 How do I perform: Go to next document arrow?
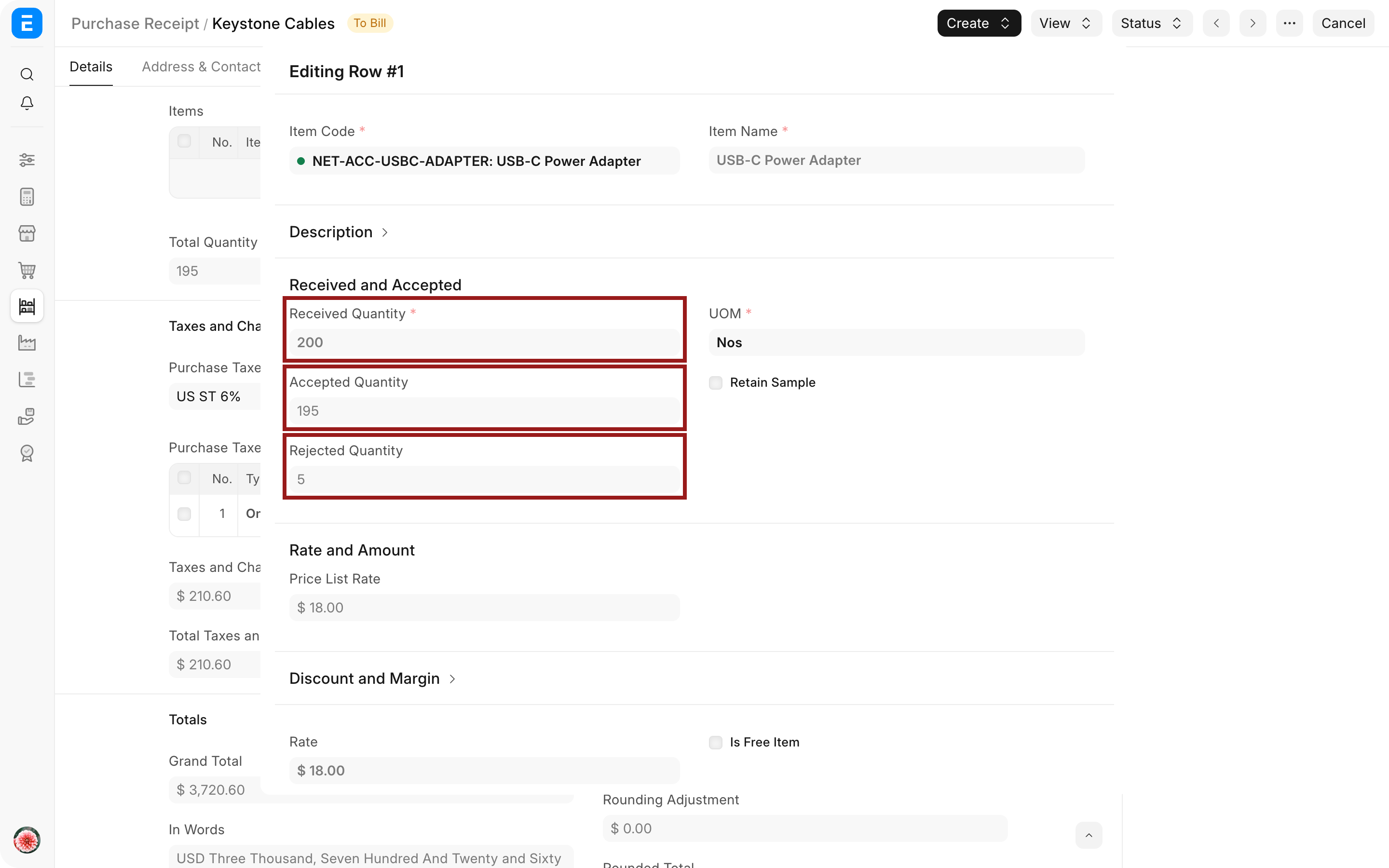pyautogui.click(x=1253, y=24)
